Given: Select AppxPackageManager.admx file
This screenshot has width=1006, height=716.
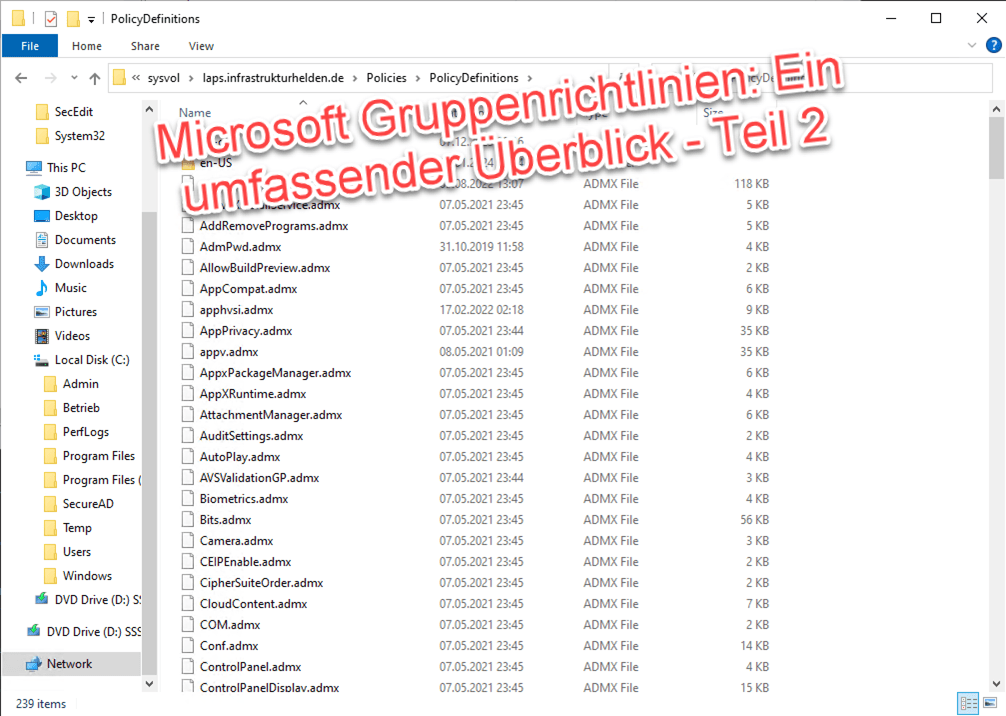Looking at the screenshot, I should 275,373.
